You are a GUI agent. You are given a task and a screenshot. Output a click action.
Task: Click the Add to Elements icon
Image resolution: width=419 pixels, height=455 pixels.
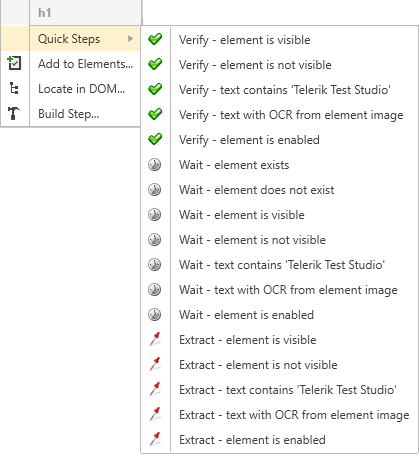coord(14,63)
